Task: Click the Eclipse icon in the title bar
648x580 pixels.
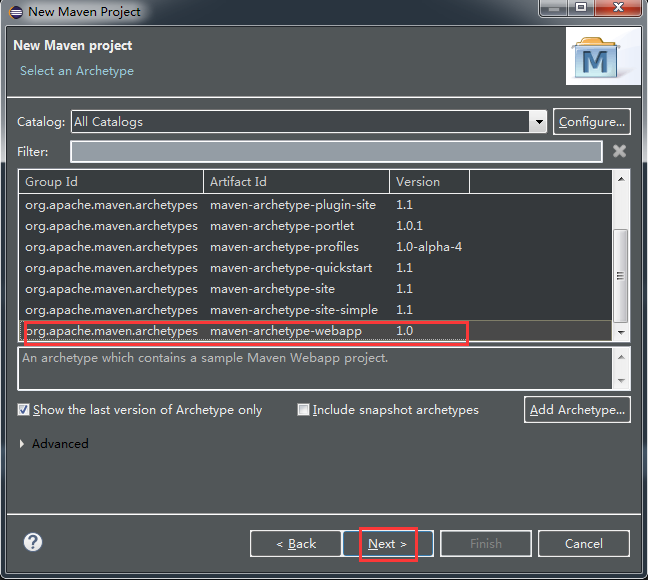Action: [16, 12]
